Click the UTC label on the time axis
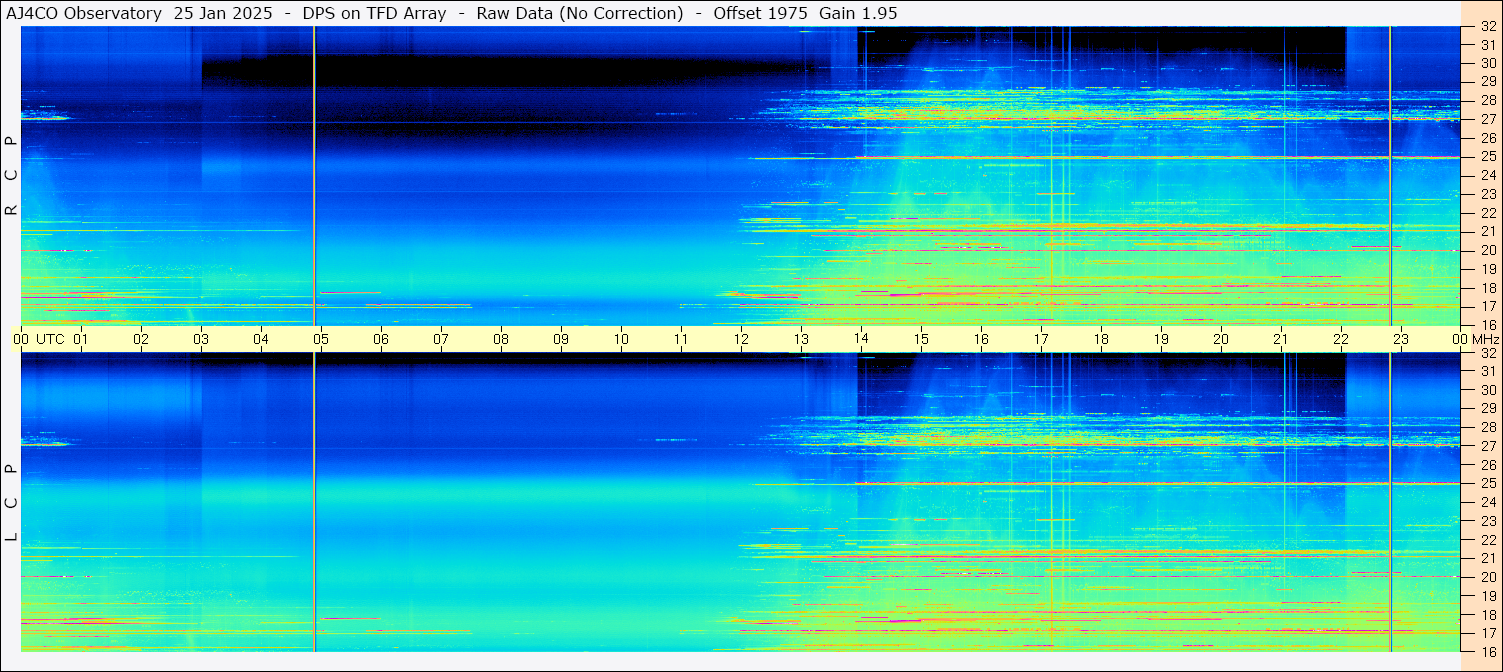 (51, 339)
